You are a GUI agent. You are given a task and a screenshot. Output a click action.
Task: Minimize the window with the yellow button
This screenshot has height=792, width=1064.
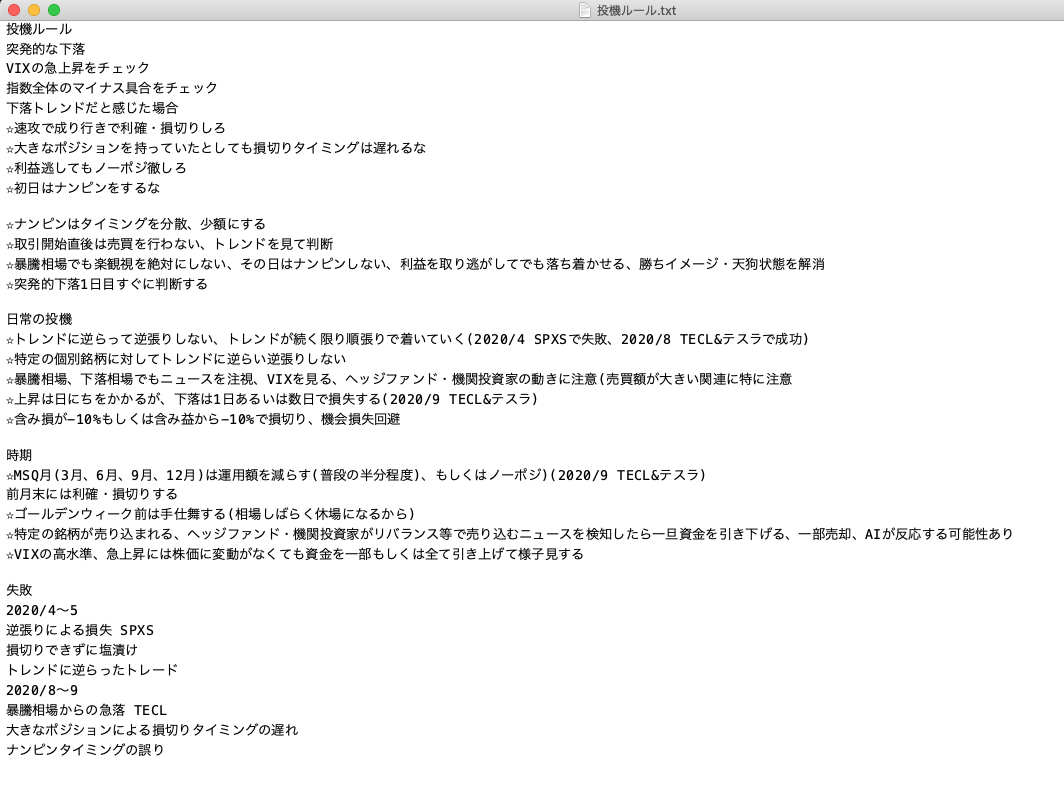34,10
